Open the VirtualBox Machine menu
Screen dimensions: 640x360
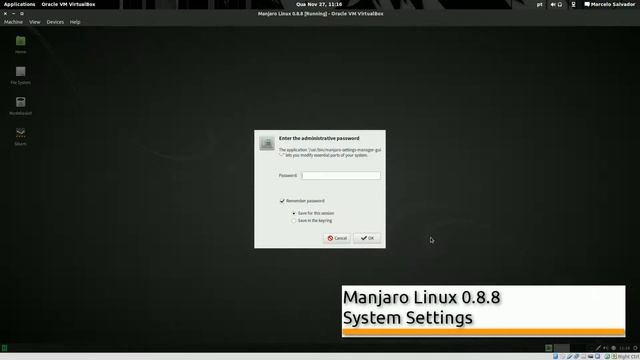coord(13,22)
